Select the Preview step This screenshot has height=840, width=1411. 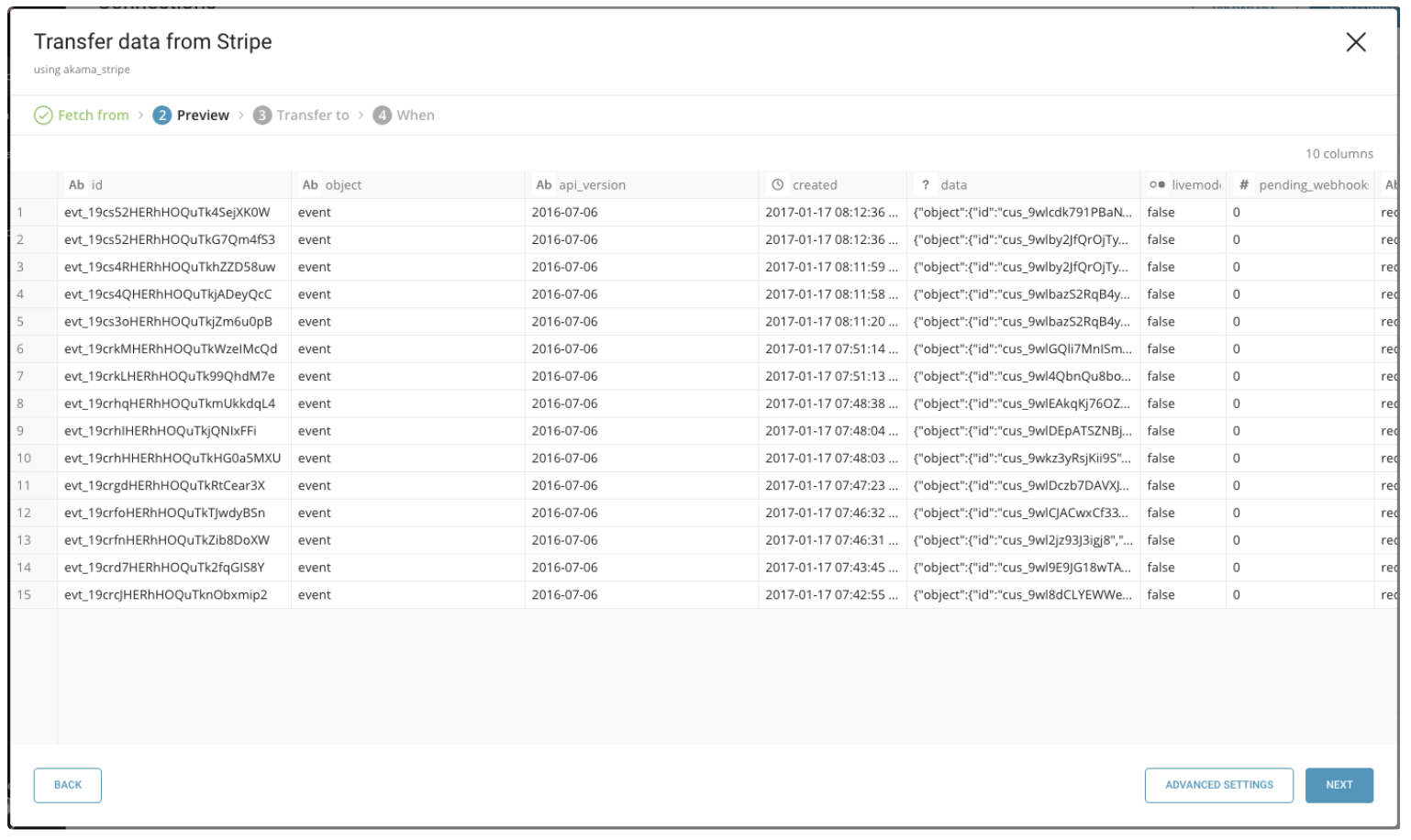(202, 116)
